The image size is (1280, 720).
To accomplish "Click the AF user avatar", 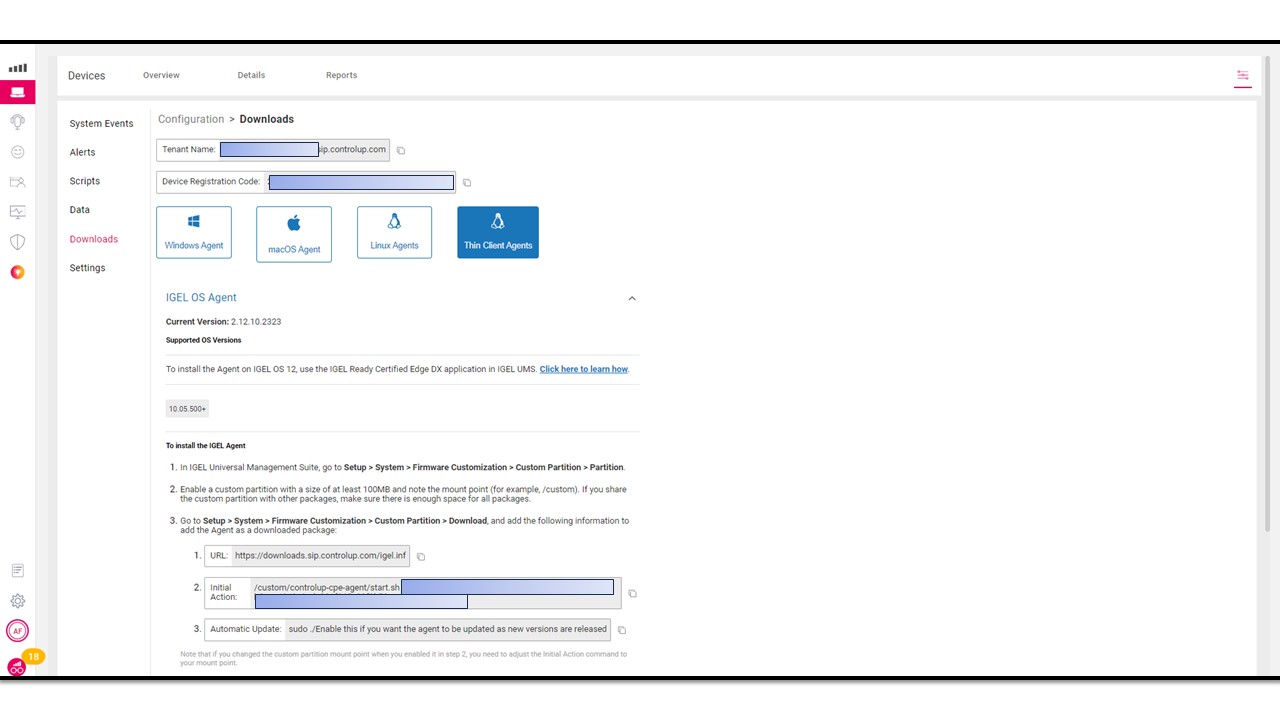I will pyautogui.click(x=17, y=631).
